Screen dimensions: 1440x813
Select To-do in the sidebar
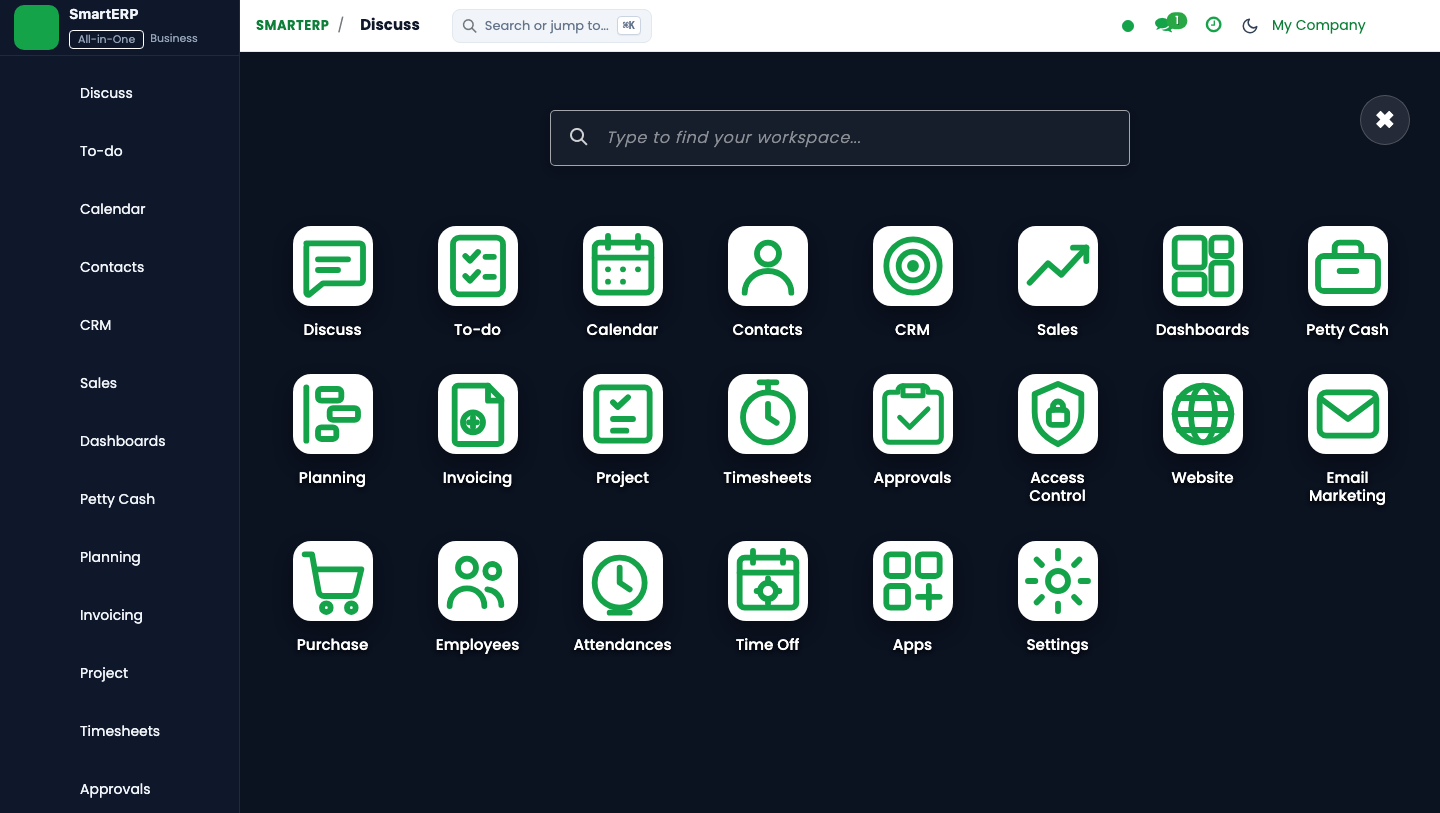pos(101,151)
